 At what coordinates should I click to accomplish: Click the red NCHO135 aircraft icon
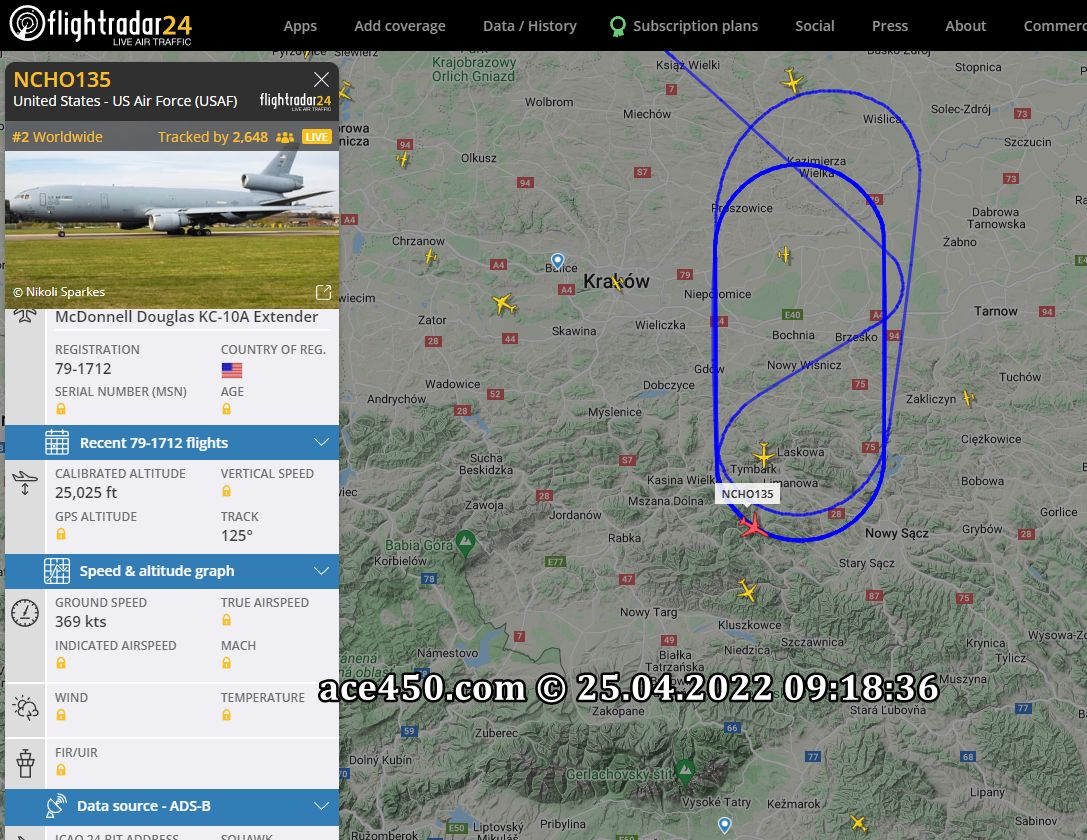pos(753,525)
